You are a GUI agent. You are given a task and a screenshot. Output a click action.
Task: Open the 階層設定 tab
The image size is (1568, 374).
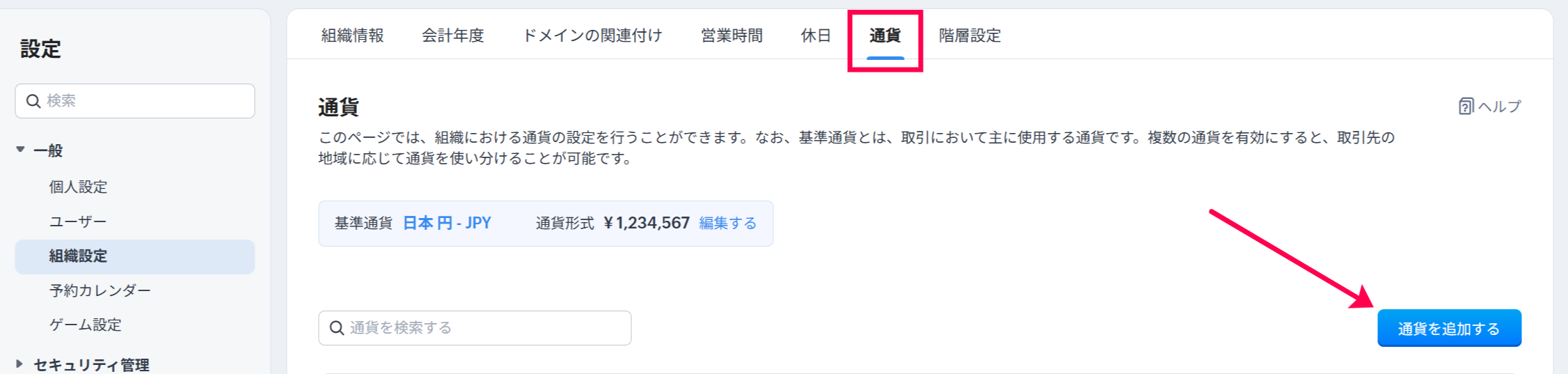[969, 36]
